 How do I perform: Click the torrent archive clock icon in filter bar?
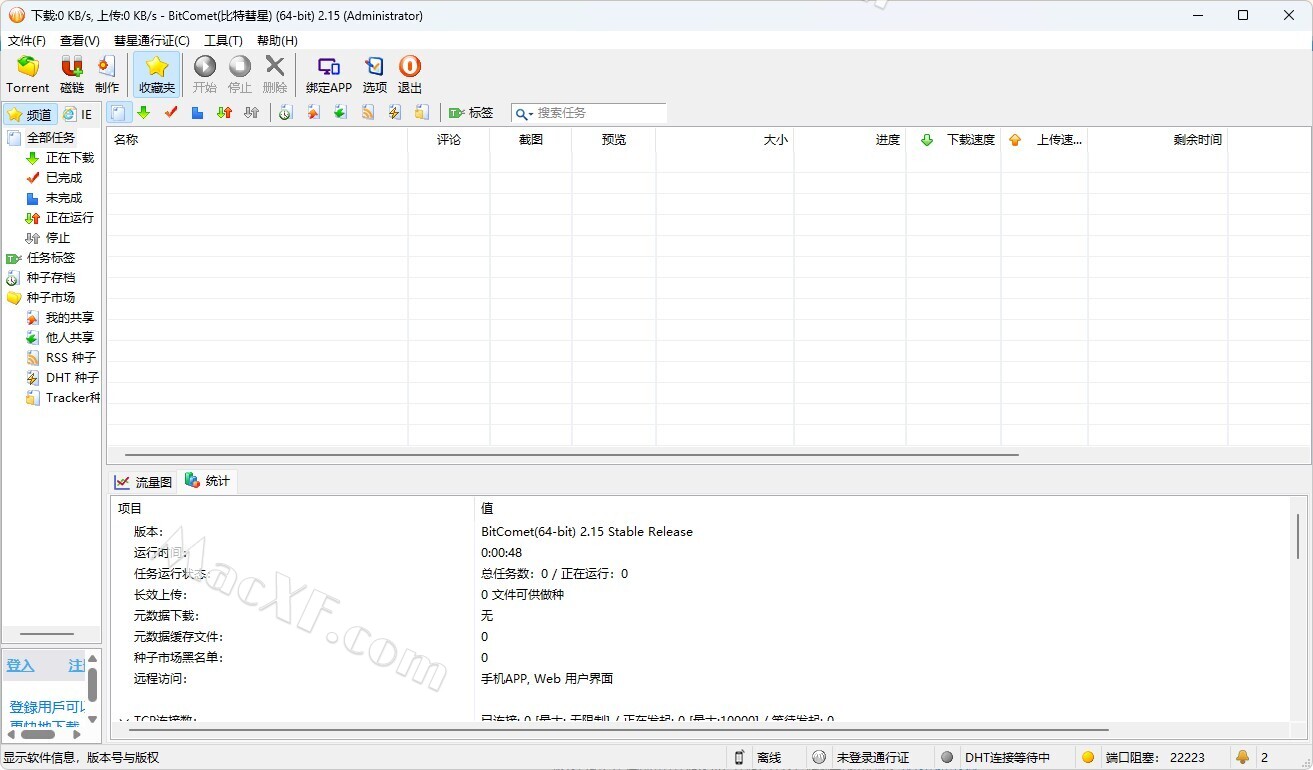pyautogui.click(x=286, y=113)
